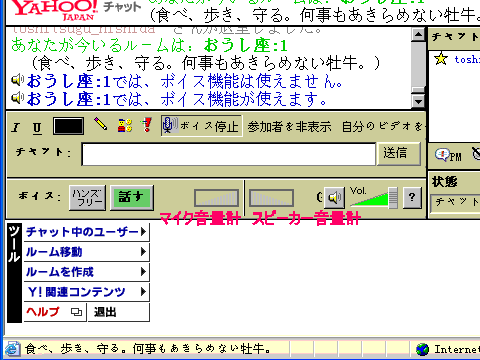Mute the speaker icon button
480x360 pixels.
pyautogui.click(x=334, y=198)
